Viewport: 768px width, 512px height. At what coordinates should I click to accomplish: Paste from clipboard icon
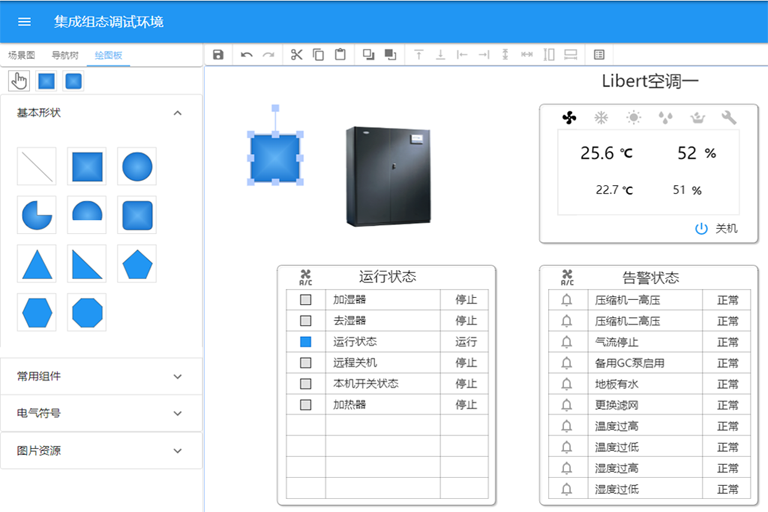[x=340, y=54]
